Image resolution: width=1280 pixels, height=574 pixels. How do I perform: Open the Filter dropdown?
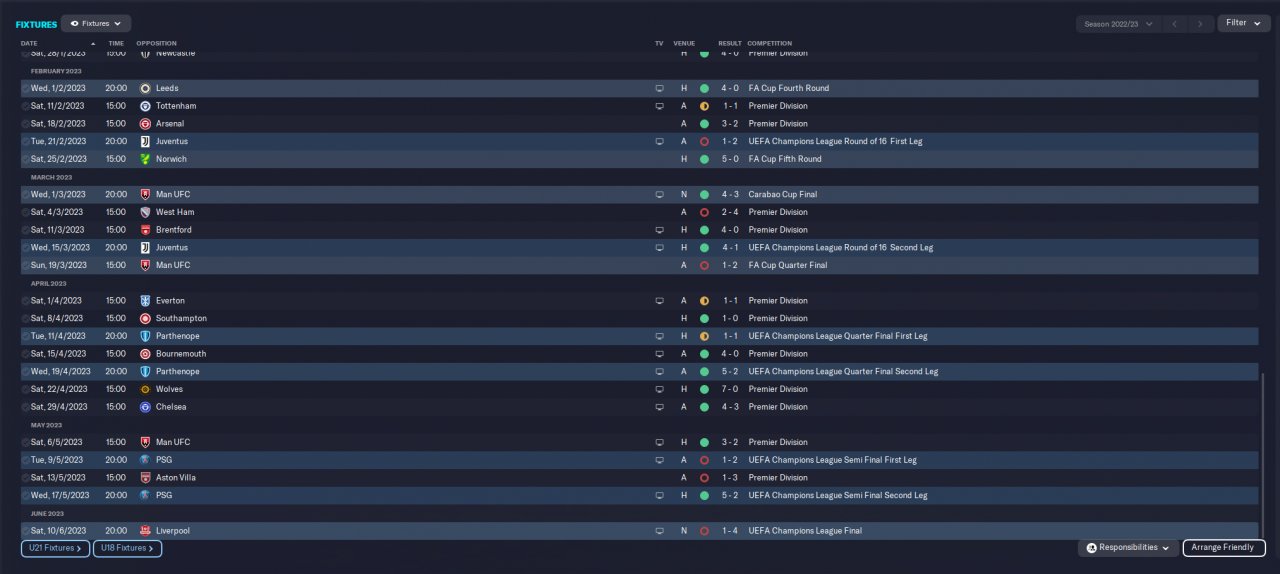1243,23
